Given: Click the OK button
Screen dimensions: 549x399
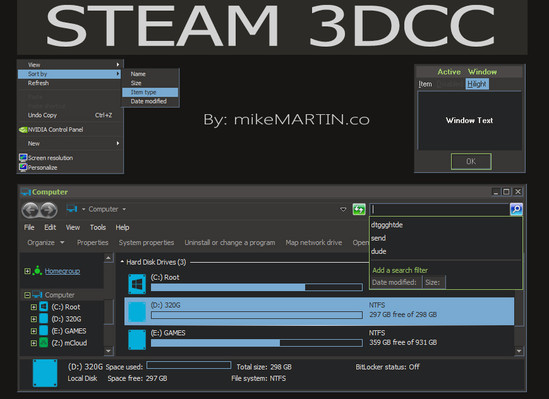Looking at the screenshot, I should coord(471,161).
